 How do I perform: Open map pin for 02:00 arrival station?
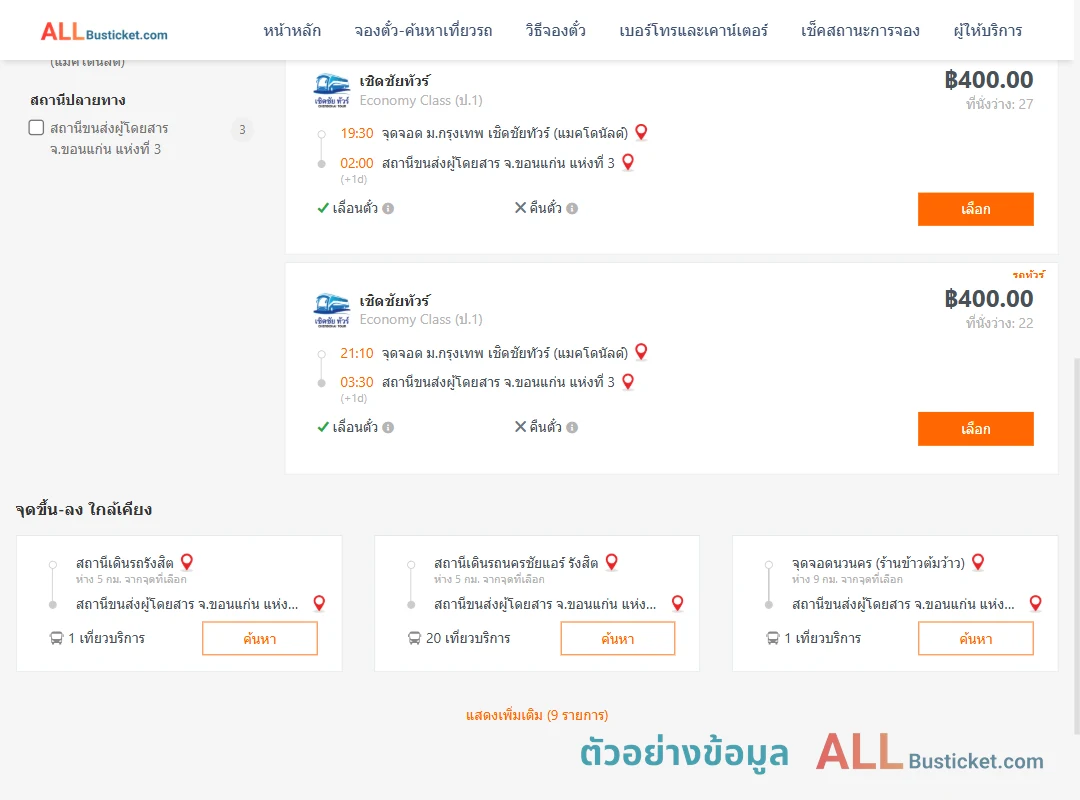coord(628,162)
